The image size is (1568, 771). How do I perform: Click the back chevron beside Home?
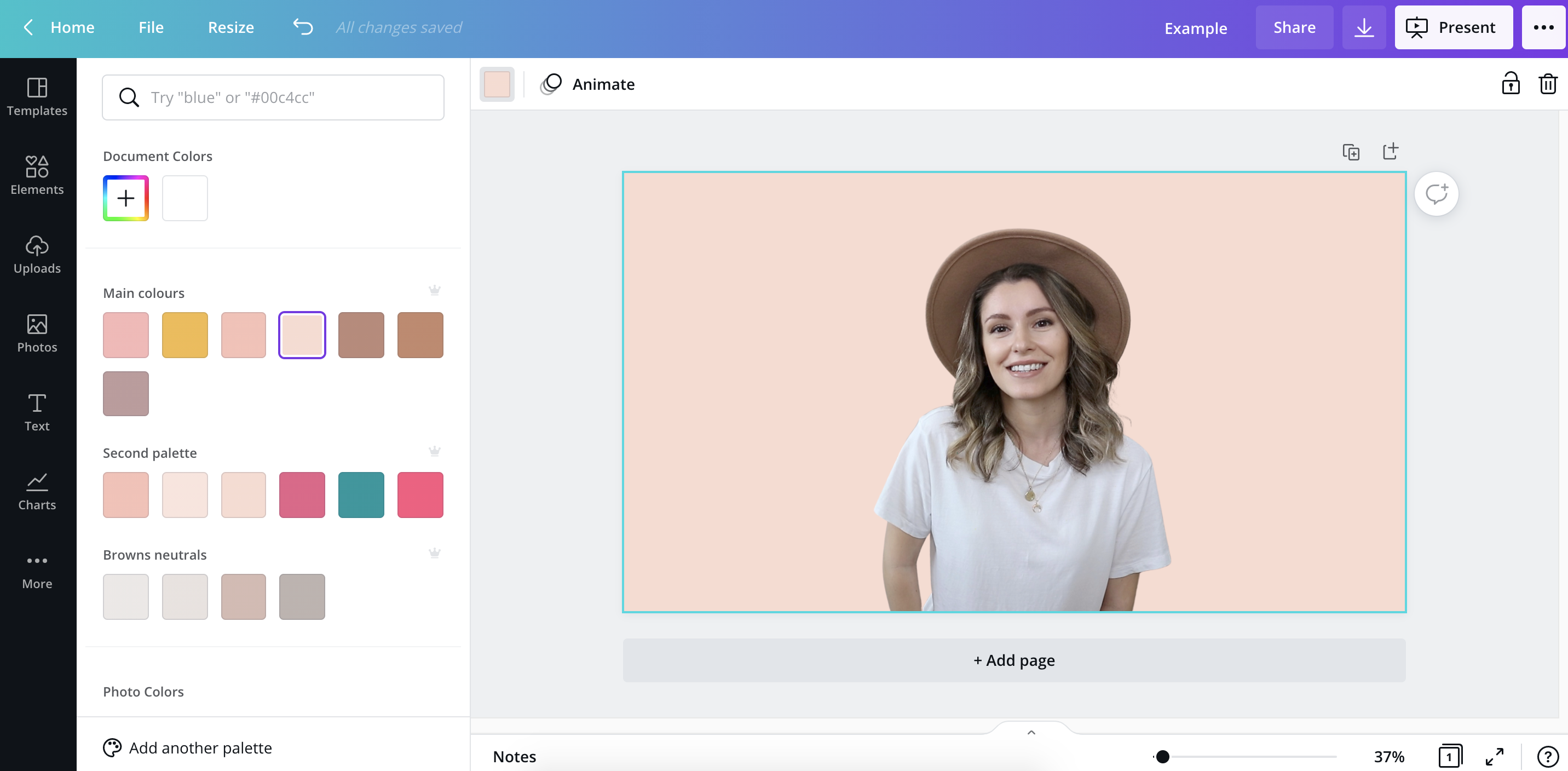tap(28, 27)
